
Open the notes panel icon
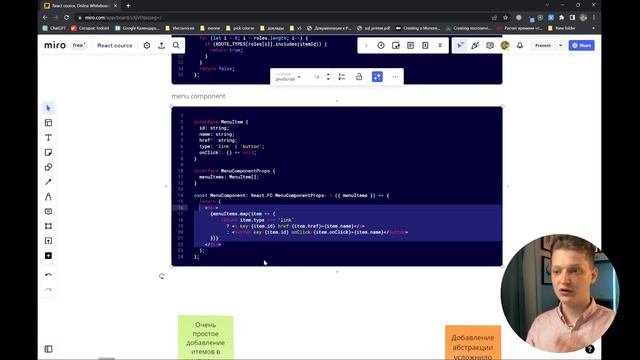410,45
